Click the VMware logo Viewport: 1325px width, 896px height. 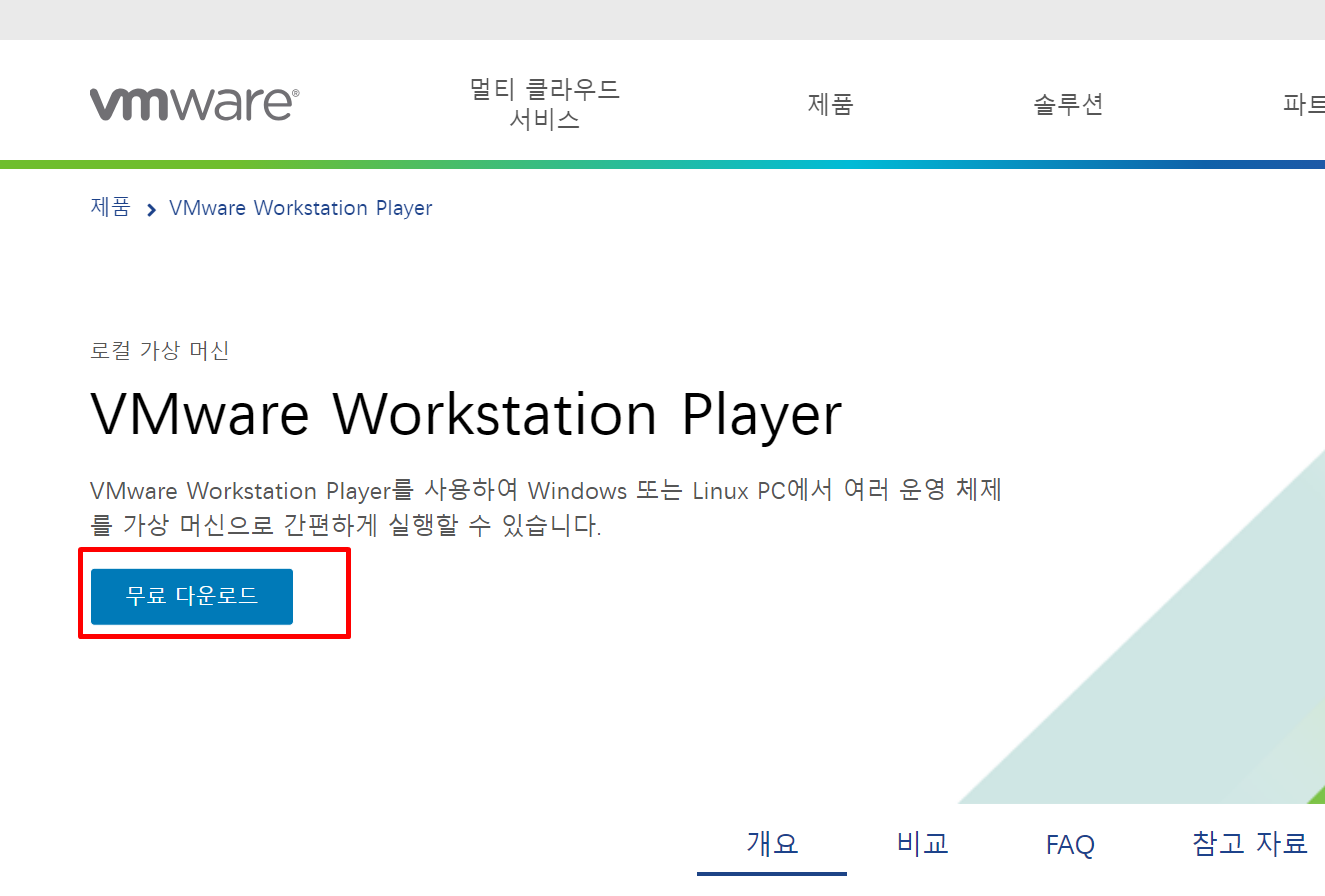[194, 104]
